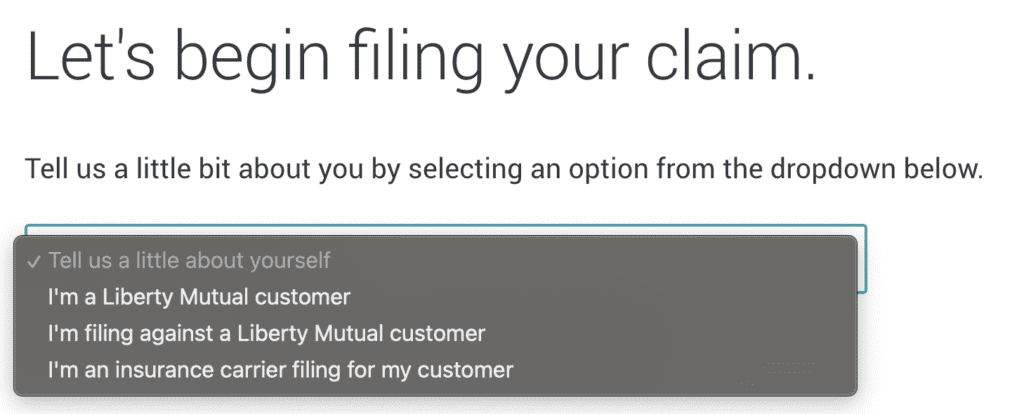Select "I'm a Liberty Mutual customer"
Viewport: 1024px width, 414px height.
pos(199,297)
